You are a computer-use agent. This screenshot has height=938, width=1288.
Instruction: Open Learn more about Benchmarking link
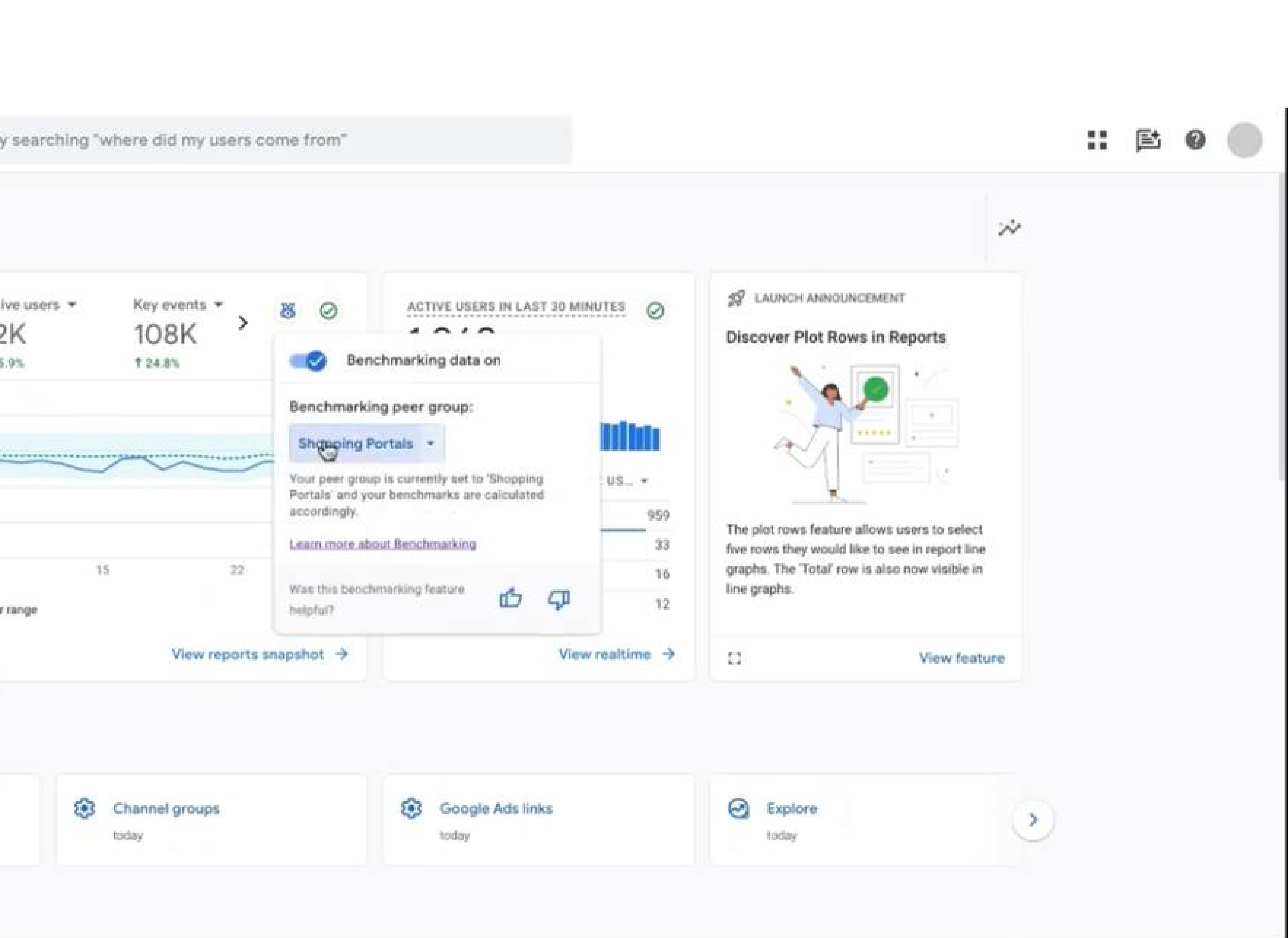point(383,543)
